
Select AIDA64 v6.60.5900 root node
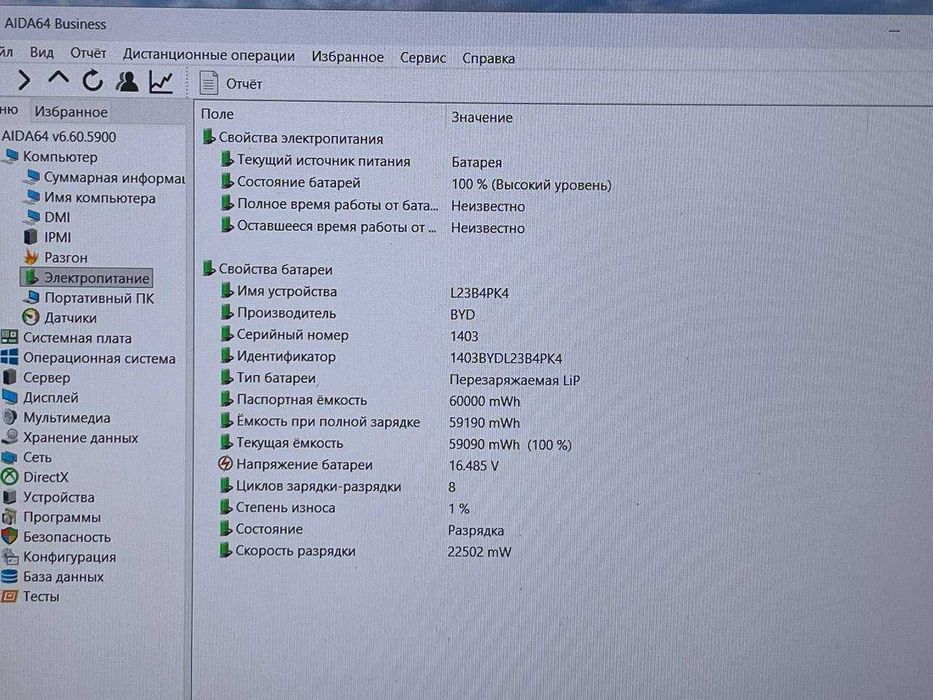click(59, 136)
